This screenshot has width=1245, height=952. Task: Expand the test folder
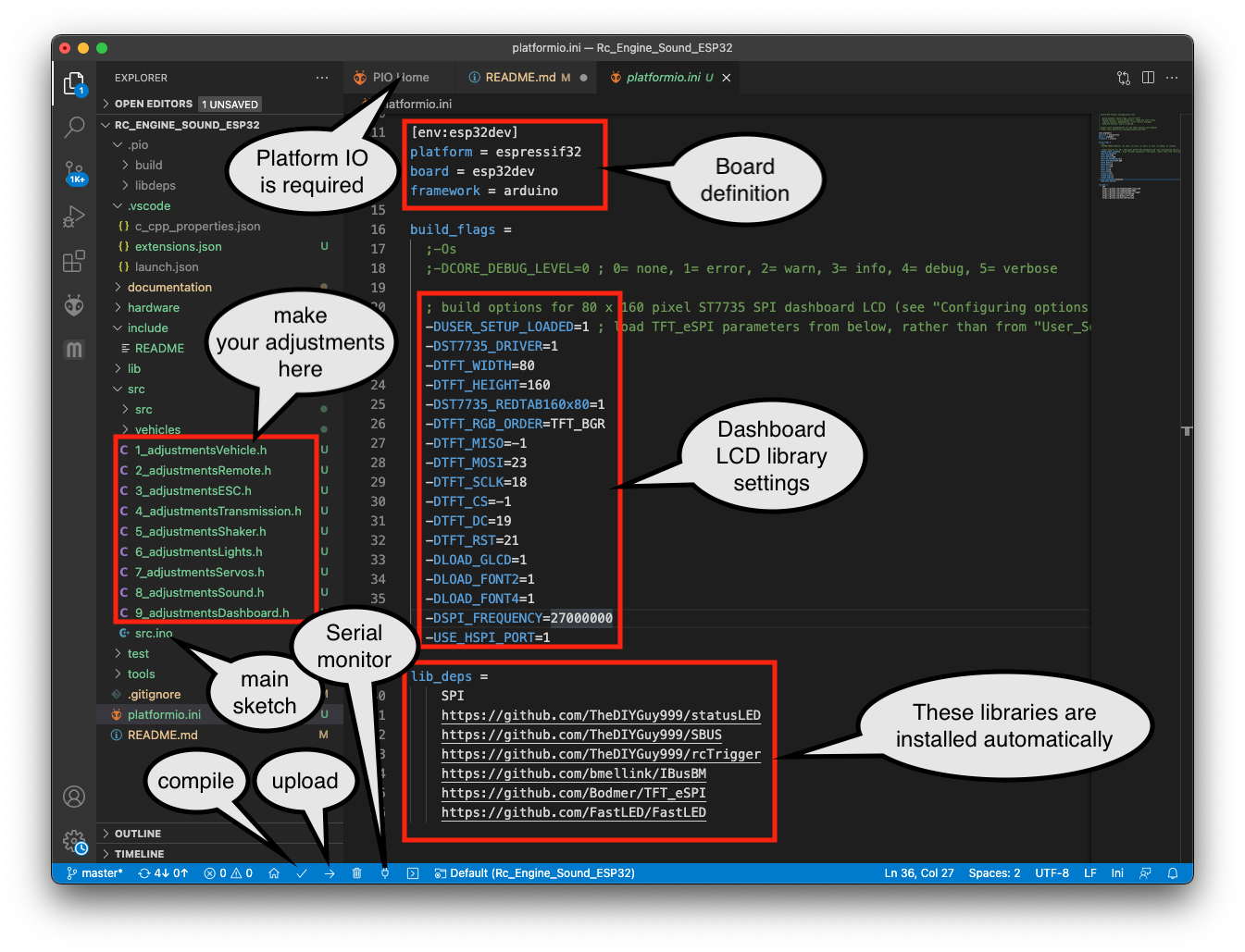click(x=220, y=654)
